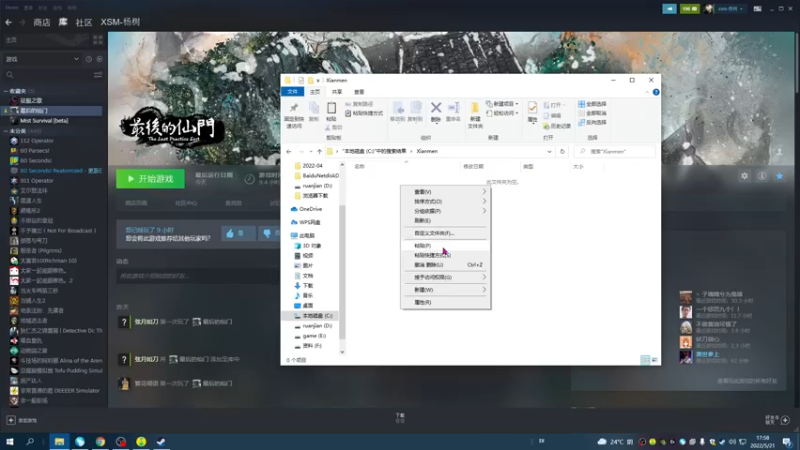Open game settings gear icon in Steam
Image resolution: width=800 pixels, height=450 pixels.
click(x=744, y=176)
